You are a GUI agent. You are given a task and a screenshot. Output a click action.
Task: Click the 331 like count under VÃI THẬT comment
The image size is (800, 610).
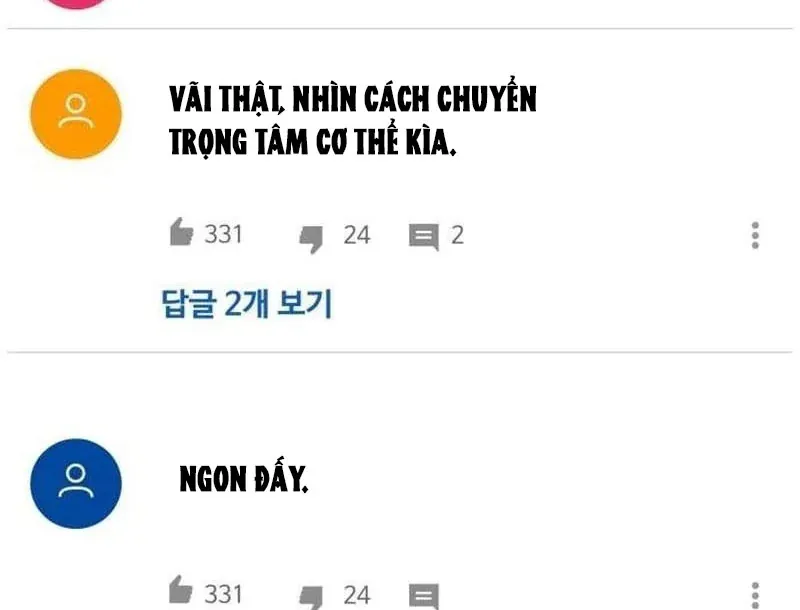pyautogui.click(x=223, y=235)
